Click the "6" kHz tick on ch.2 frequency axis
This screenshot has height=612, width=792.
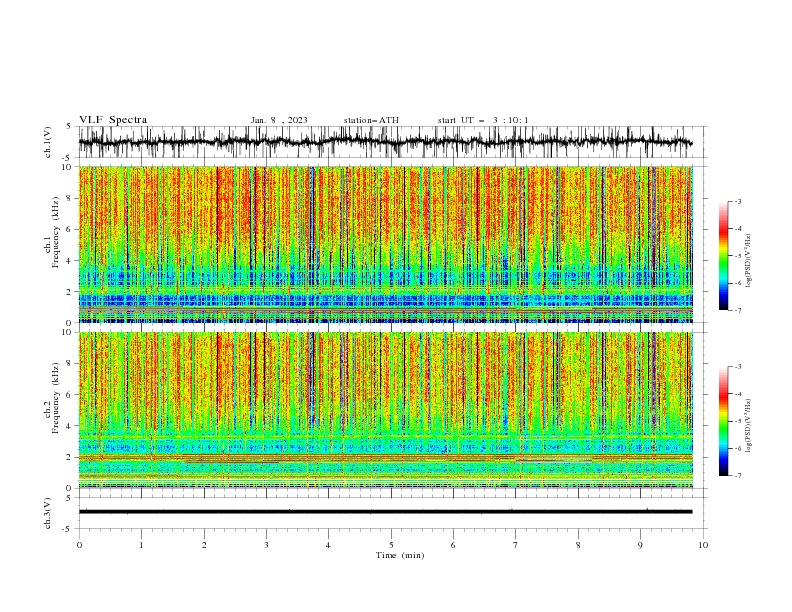click(x=69, y=395)
